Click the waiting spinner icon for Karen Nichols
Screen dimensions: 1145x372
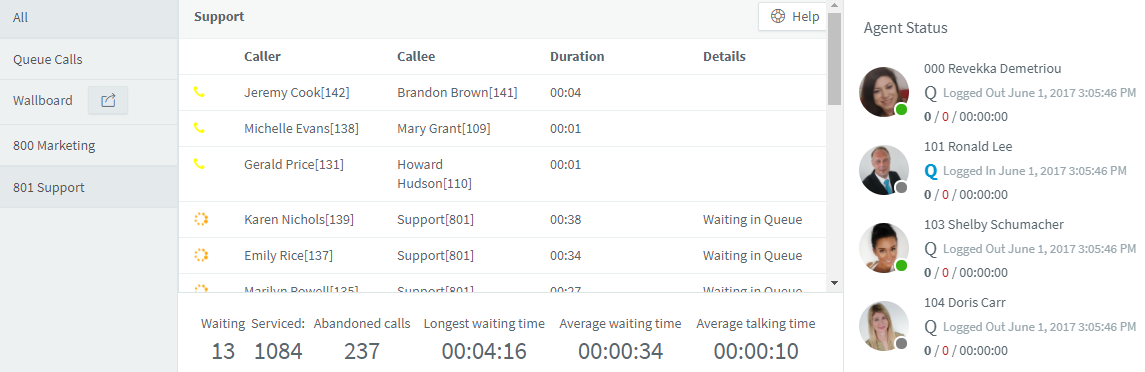[x=201, y=219]
